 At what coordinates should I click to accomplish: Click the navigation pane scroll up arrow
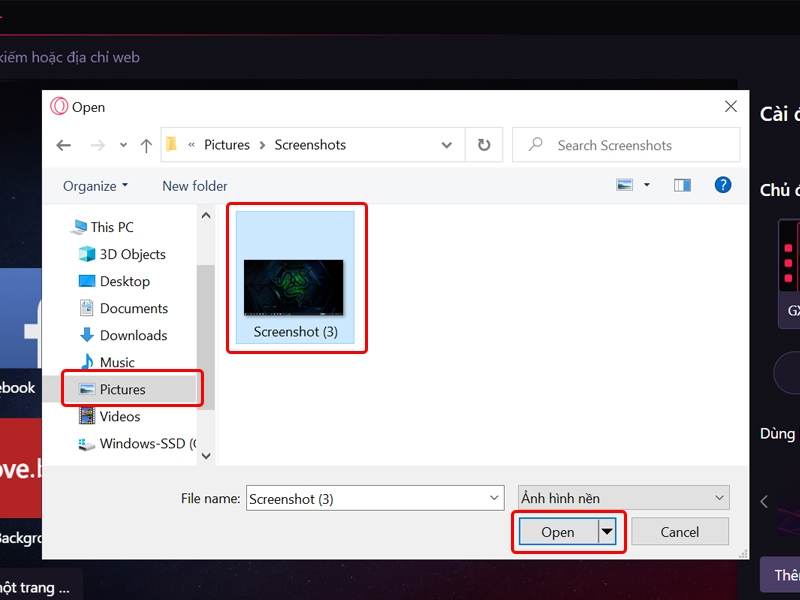[x=206, y=215]
